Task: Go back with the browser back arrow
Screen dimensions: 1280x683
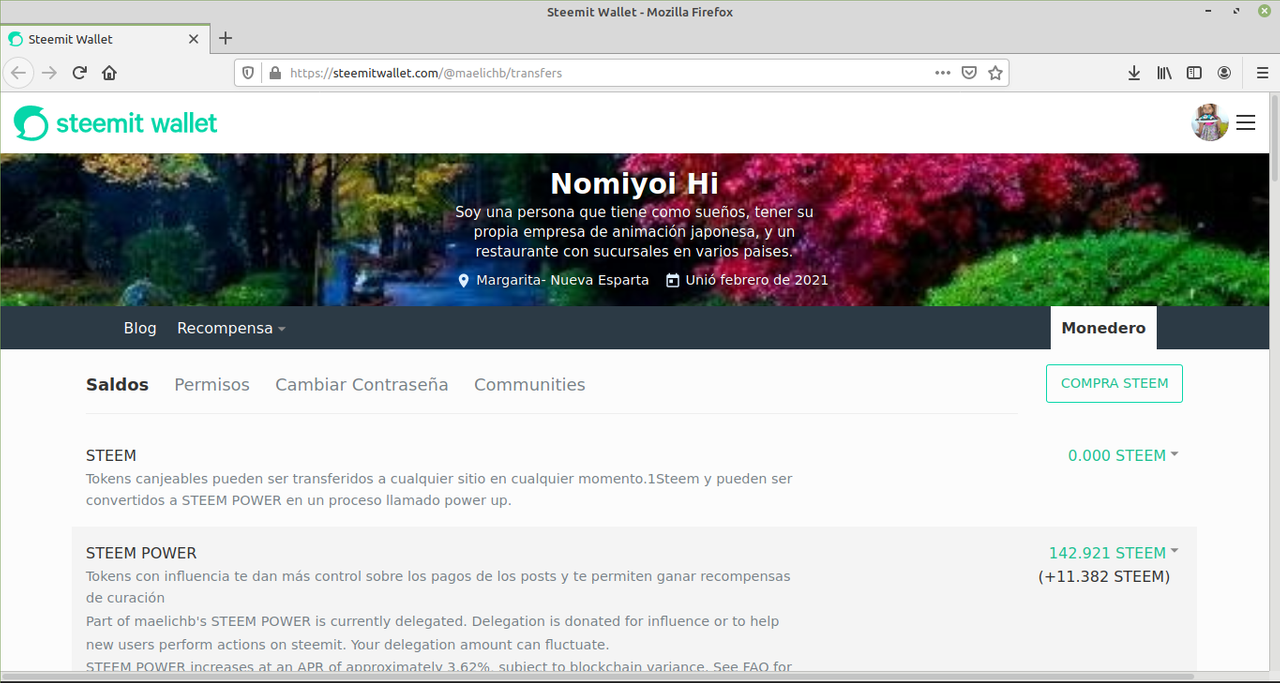Action: coord(19,73)
